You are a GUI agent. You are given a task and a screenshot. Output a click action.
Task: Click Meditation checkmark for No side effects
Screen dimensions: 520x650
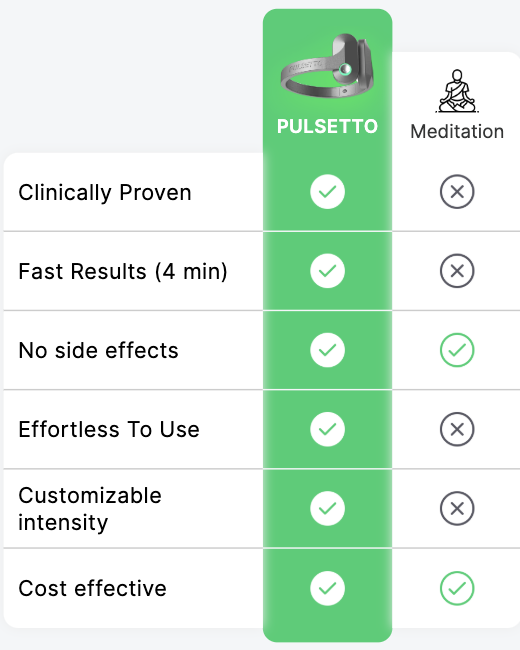(457, 350)
